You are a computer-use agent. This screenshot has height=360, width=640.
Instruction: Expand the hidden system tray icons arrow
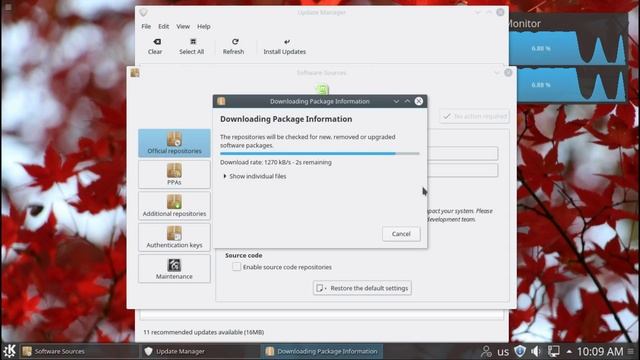click(569, 351)
